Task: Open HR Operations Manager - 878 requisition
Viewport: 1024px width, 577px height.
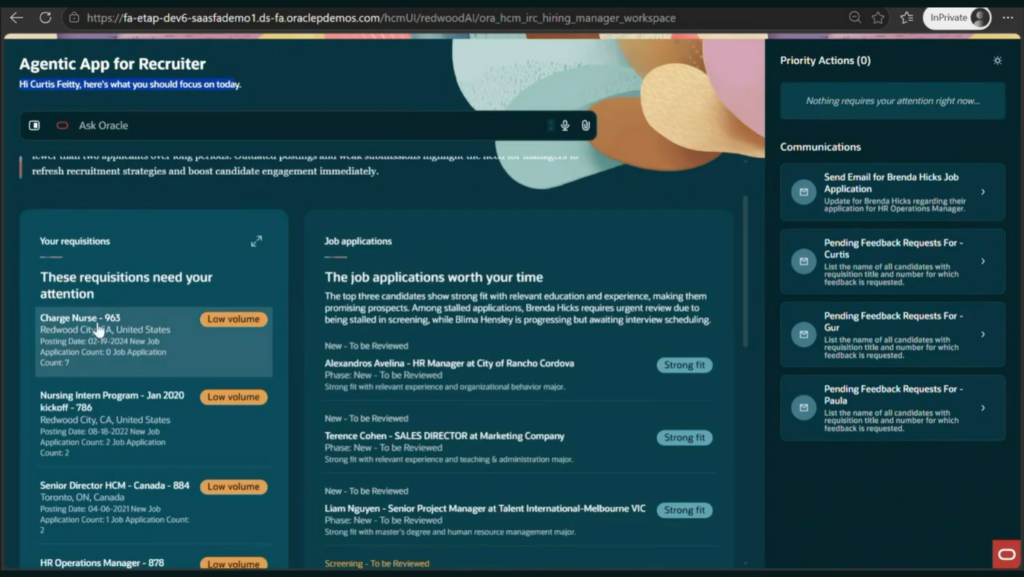Action: [102, 563]
